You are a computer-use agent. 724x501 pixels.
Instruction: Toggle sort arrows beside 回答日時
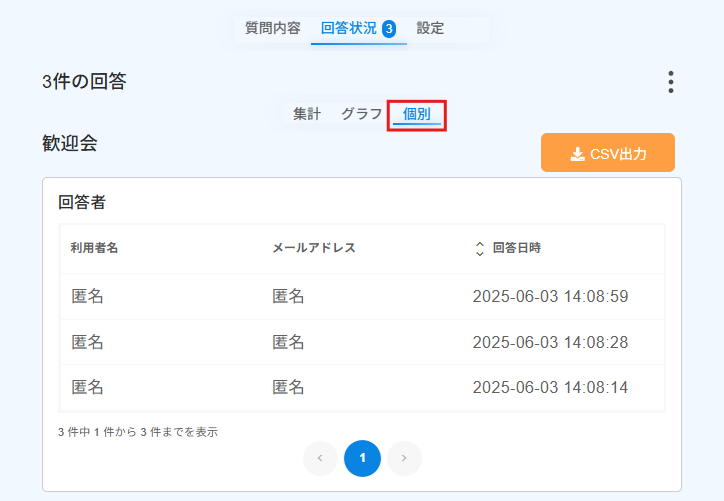480,248
